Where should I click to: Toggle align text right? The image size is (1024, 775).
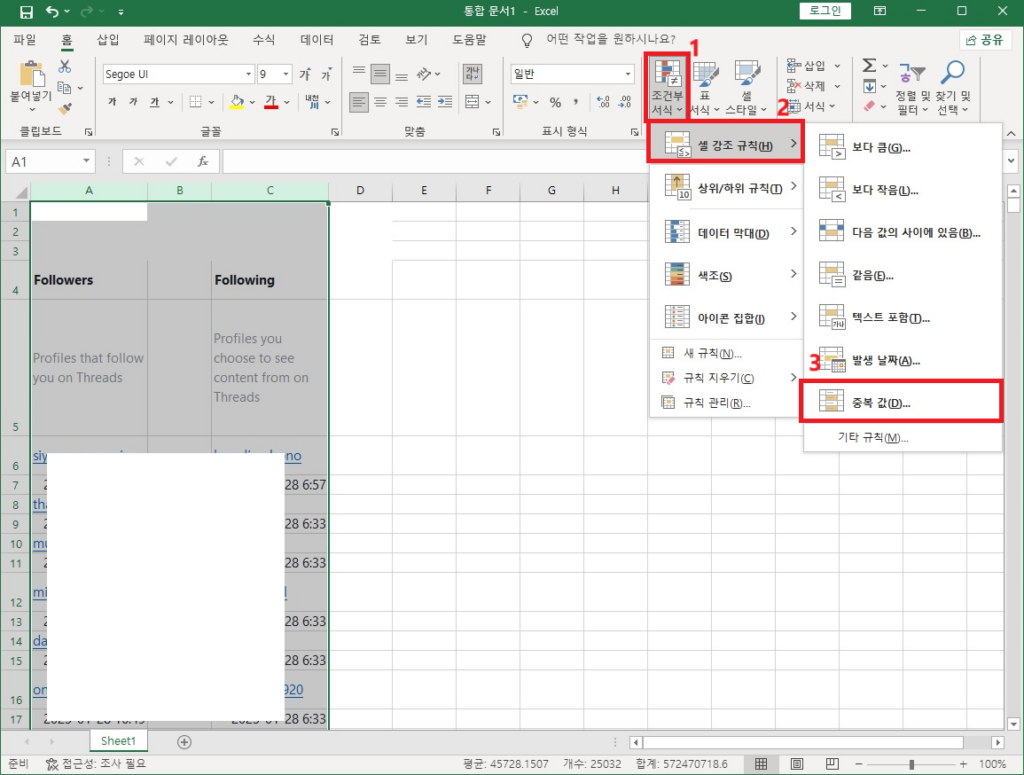(402, 102)
